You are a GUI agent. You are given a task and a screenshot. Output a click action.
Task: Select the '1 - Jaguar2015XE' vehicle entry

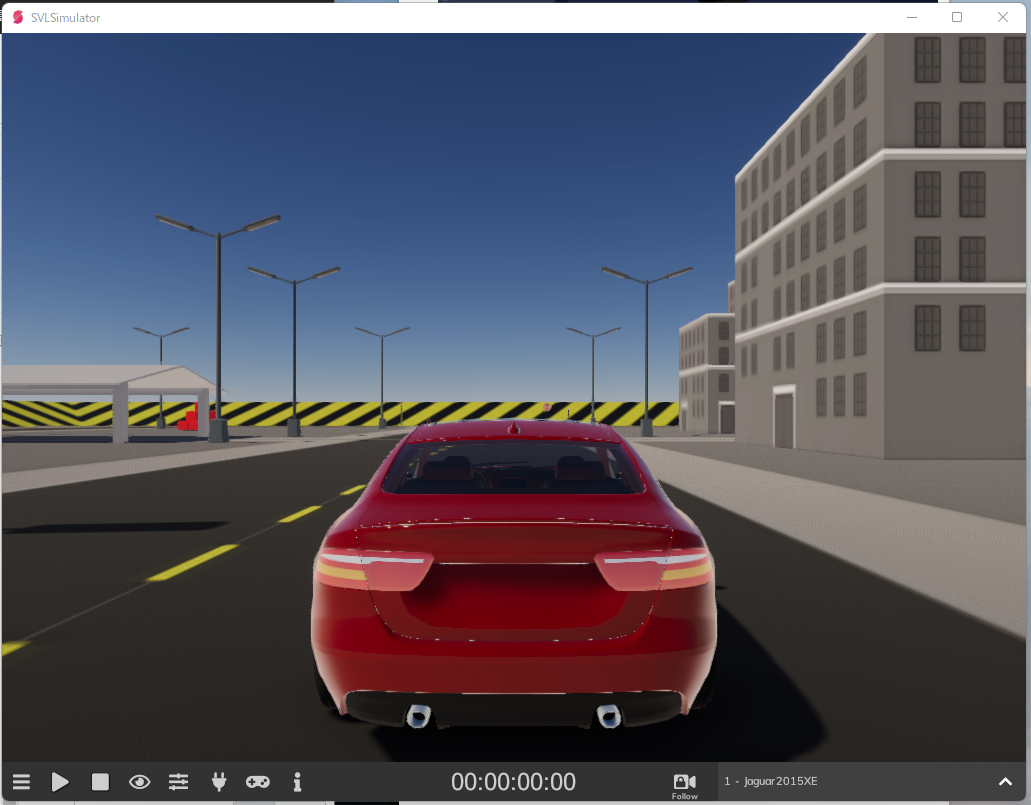(771, 781)
